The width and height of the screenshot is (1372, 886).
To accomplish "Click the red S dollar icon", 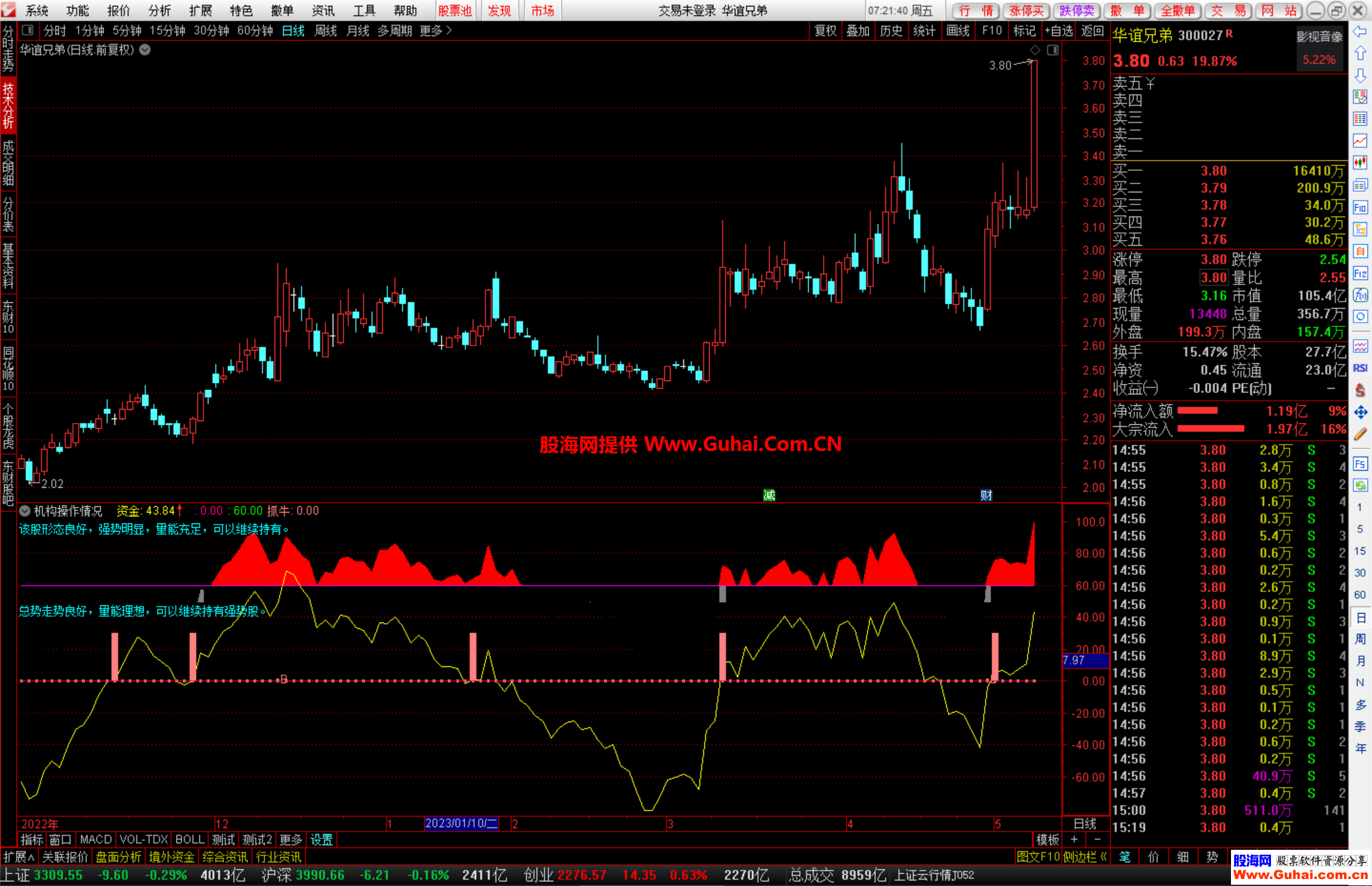I will (1360, 391).
